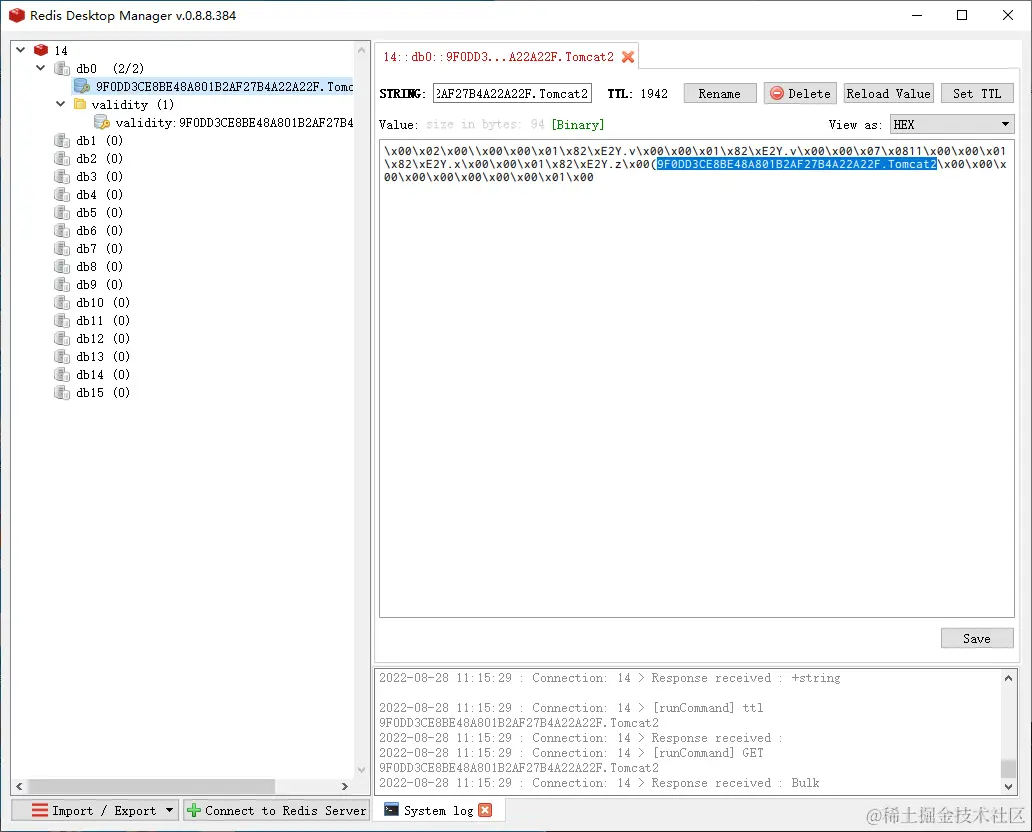Click the db4 database icon

tap(62, 194)
